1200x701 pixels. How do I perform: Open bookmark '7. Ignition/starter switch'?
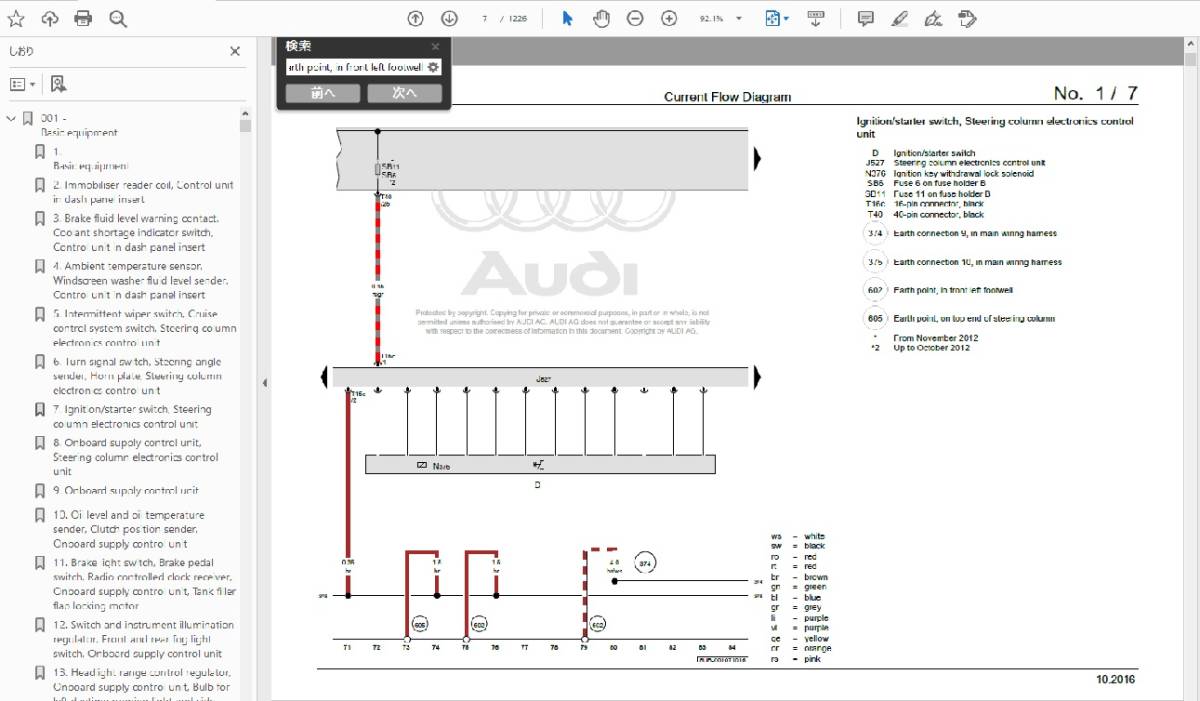click(132, 416)
